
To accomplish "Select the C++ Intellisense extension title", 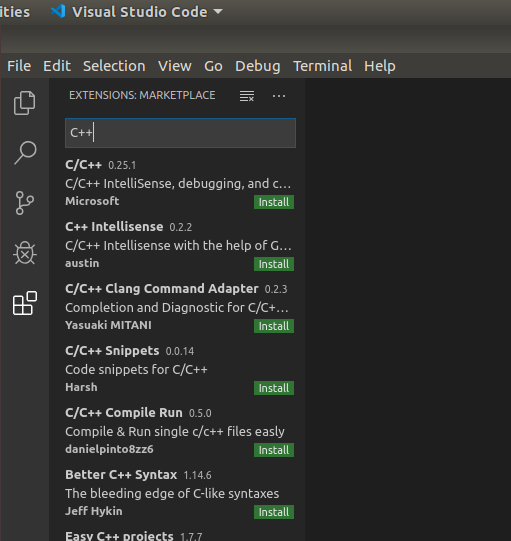I will pyautogui.click(x=114, y=227).
